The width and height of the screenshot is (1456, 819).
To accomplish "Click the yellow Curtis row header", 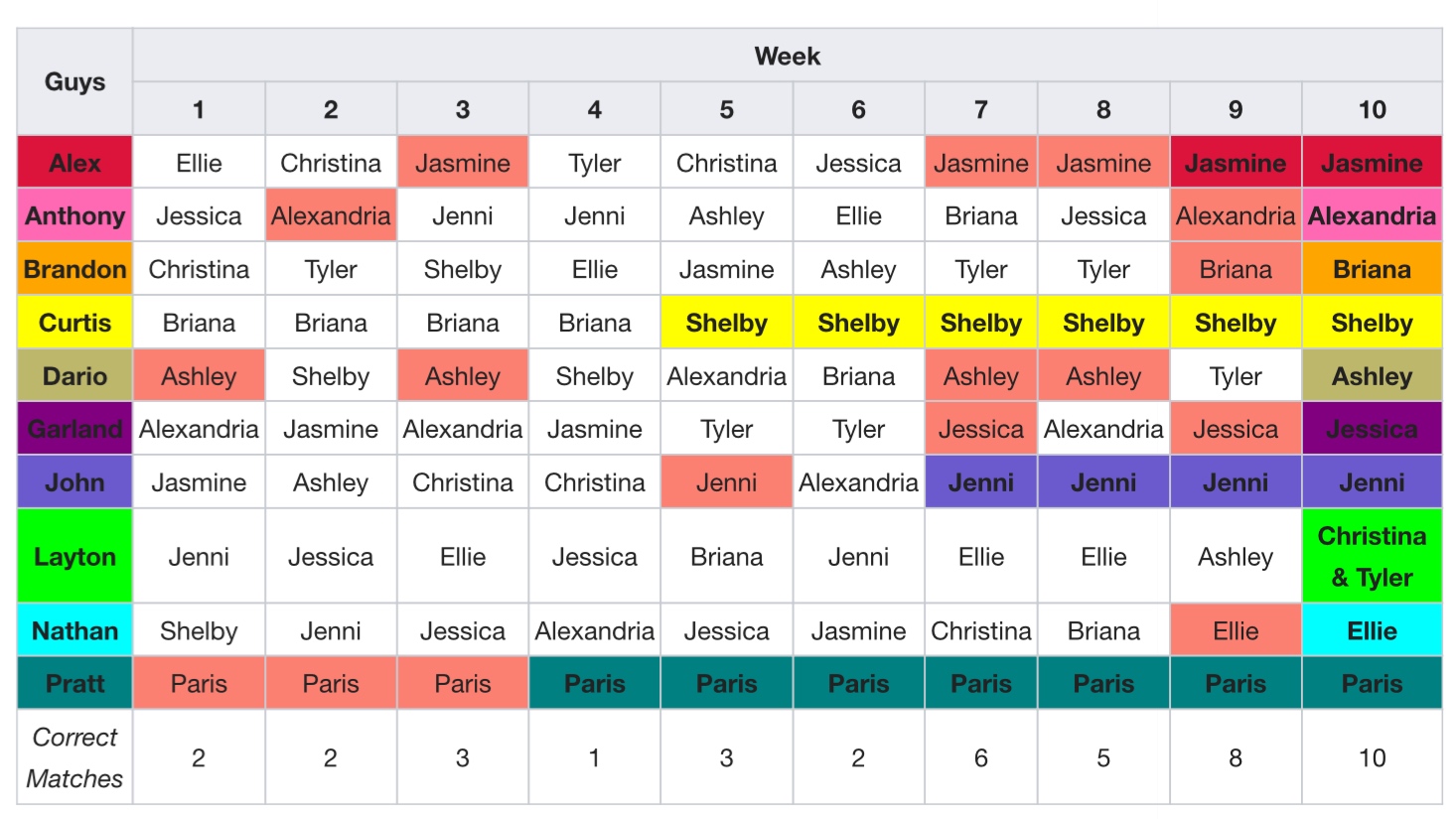I will click(x=74, y=323).
